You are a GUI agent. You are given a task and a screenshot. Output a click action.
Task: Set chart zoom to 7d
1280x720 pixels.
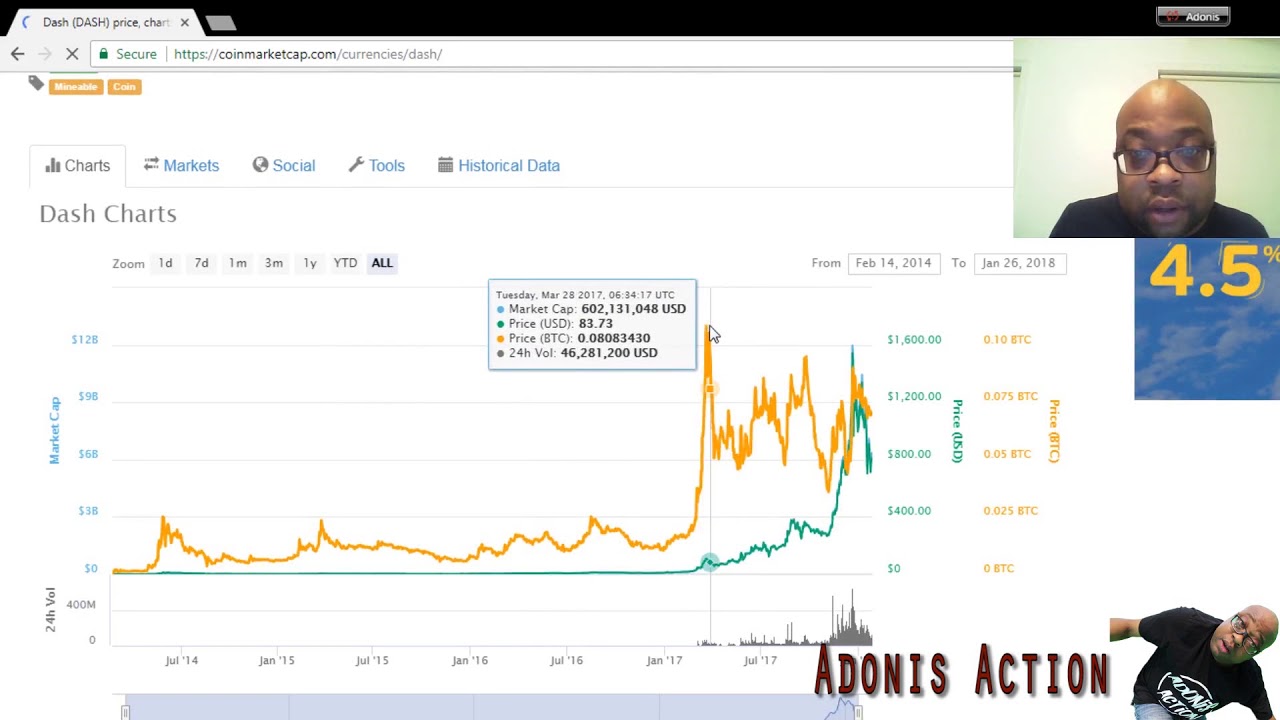point(201,263)
